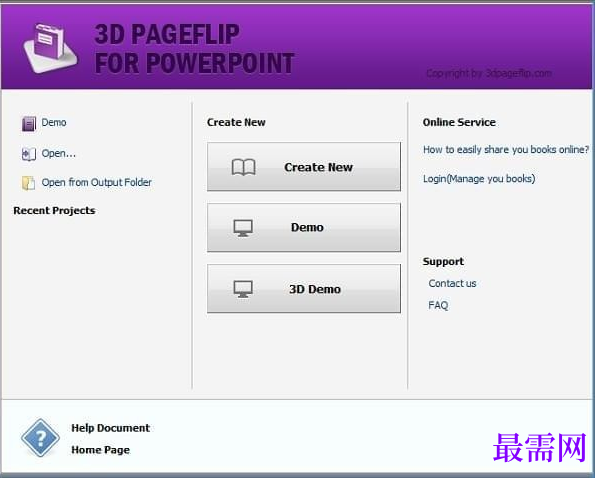
Task: Click the Copyright by 3dpageflip.com text
Action: pos(489,73)
